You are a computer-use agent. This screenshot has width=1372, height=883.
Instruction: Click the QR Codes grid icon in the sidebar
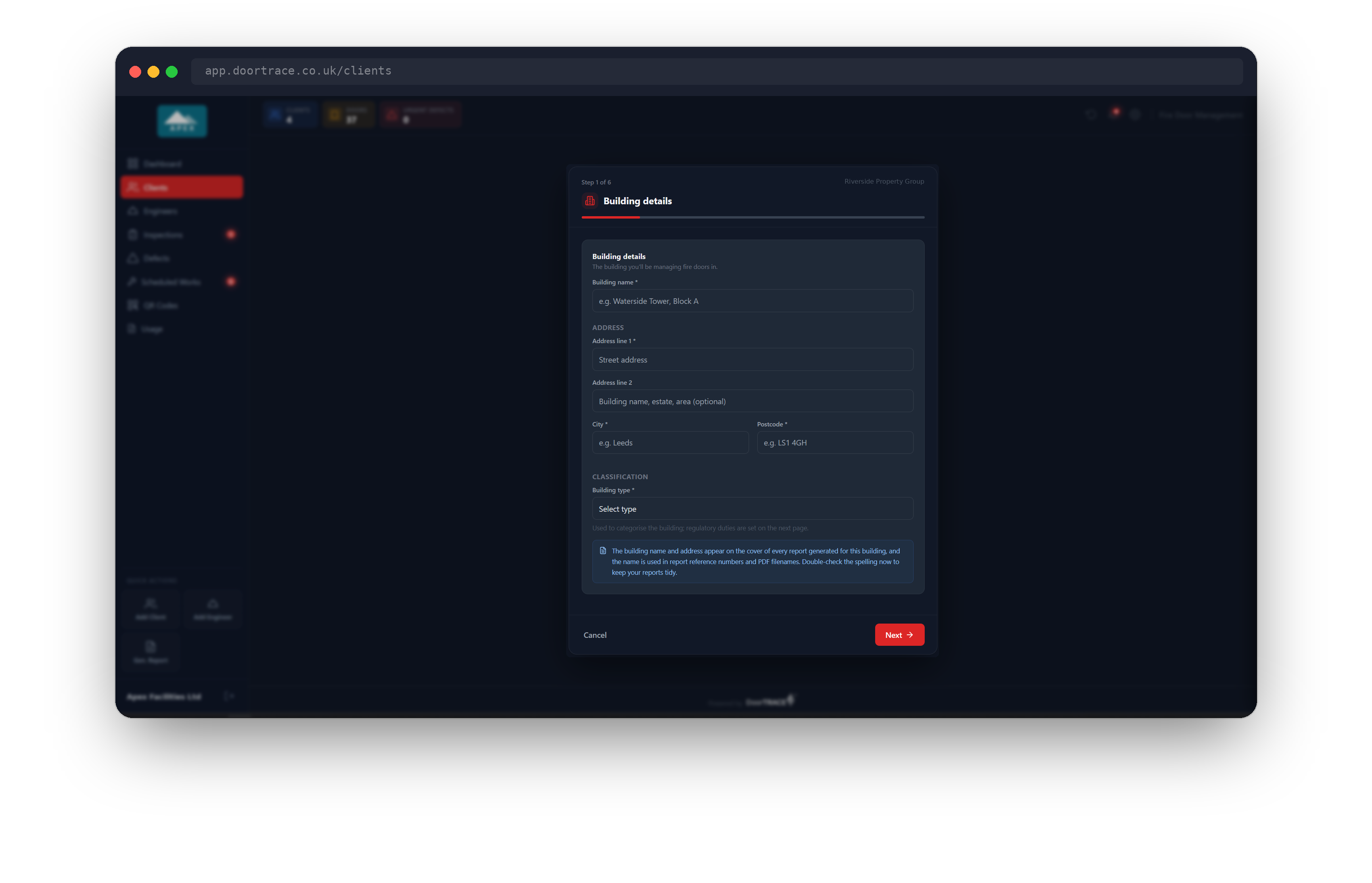click(132, 305)
